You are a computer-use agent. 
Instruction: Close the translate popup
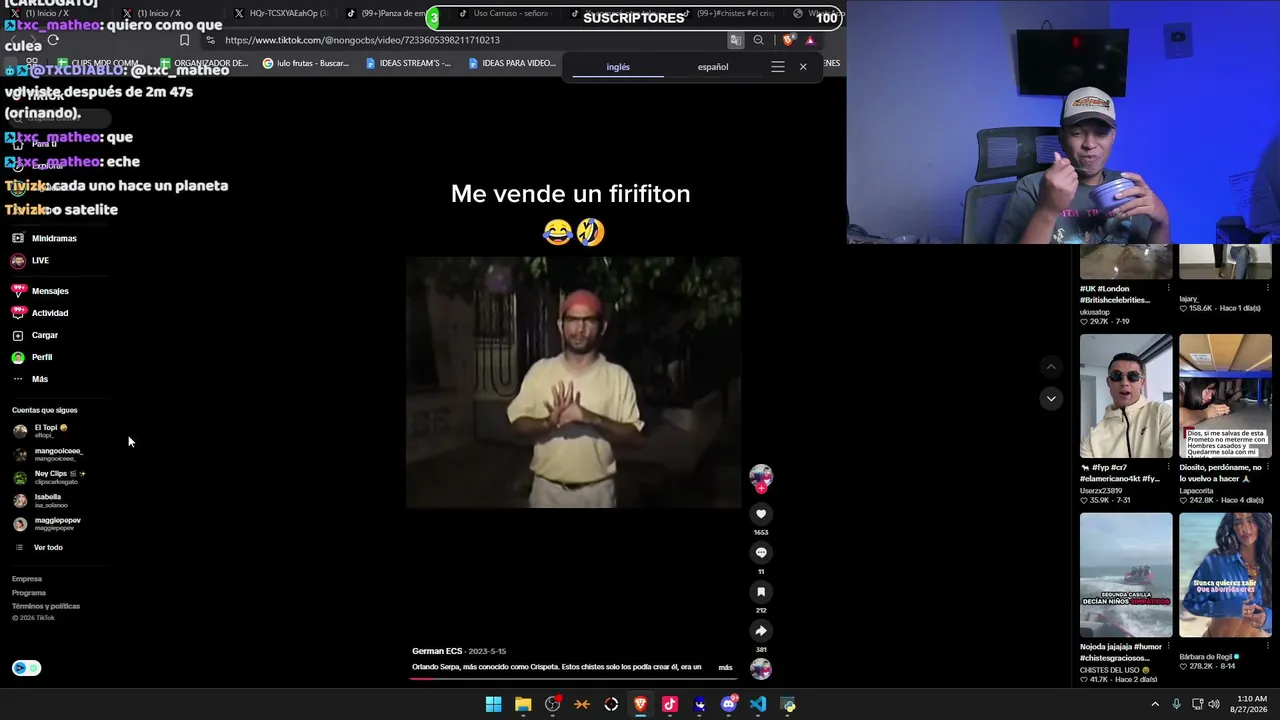(803, 67)
